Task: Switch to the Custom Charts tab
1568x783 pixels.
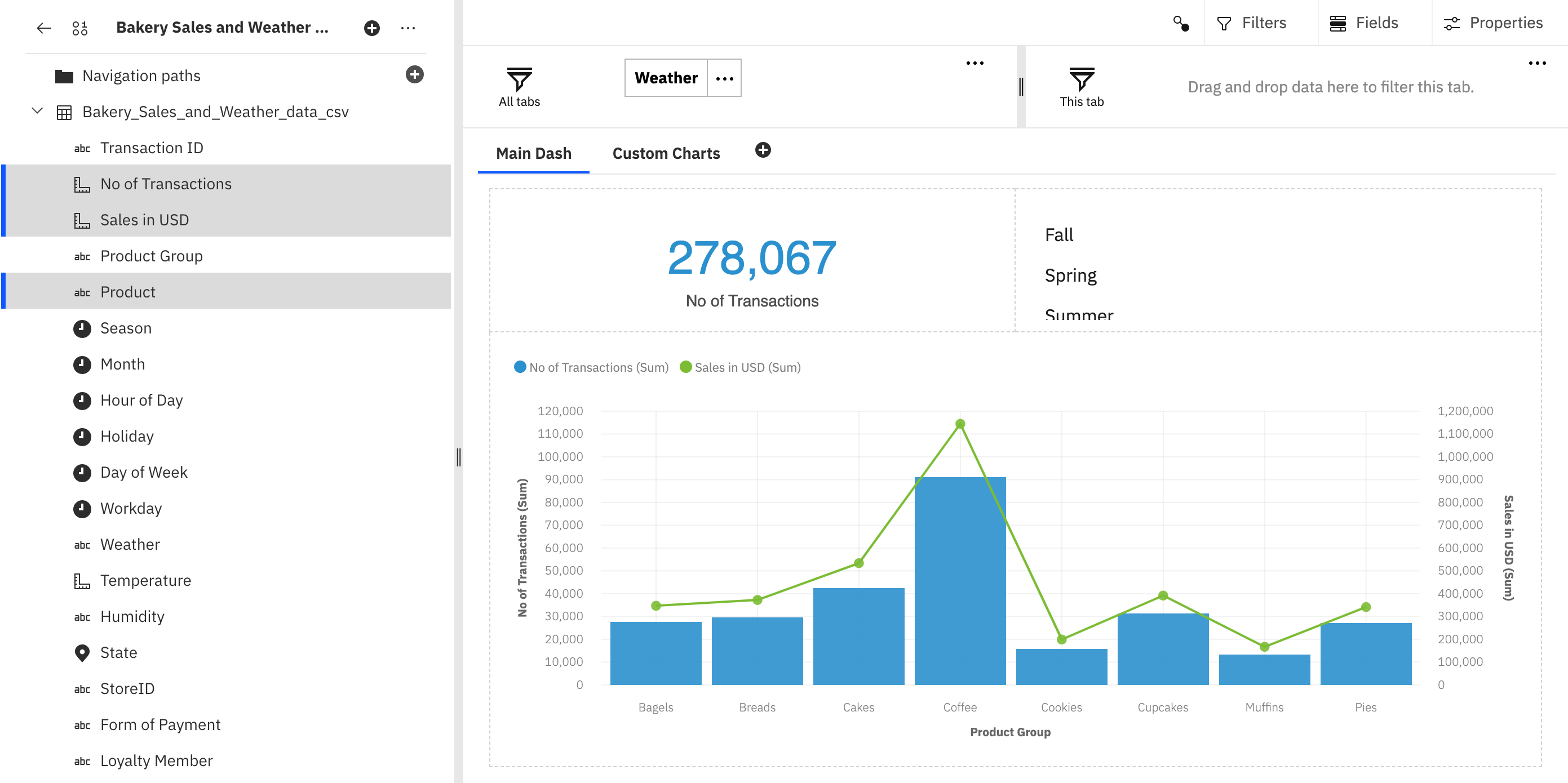Action: [666, 152]
